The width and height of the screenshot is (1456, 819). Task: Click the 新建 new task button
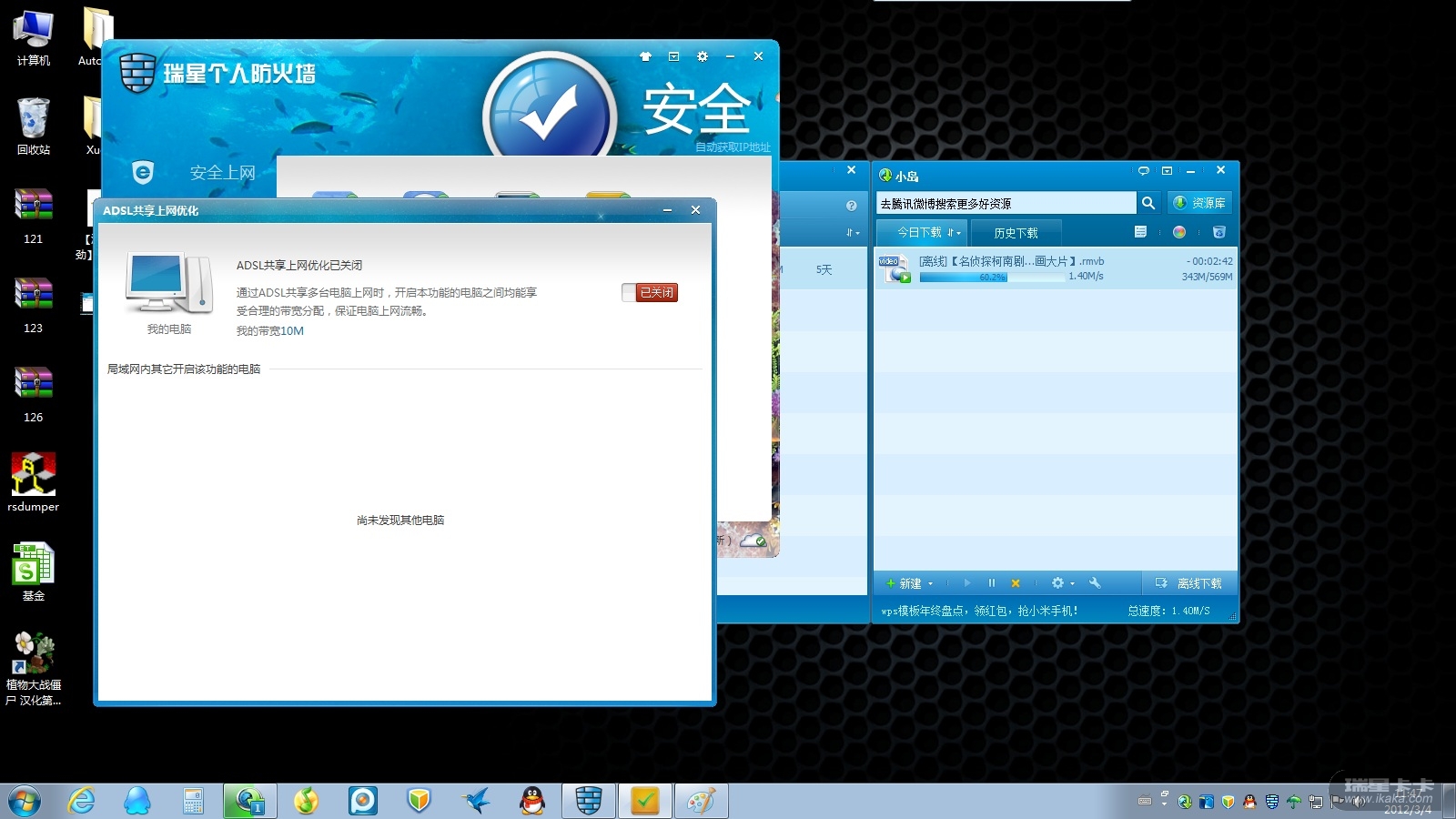(903, 583)
